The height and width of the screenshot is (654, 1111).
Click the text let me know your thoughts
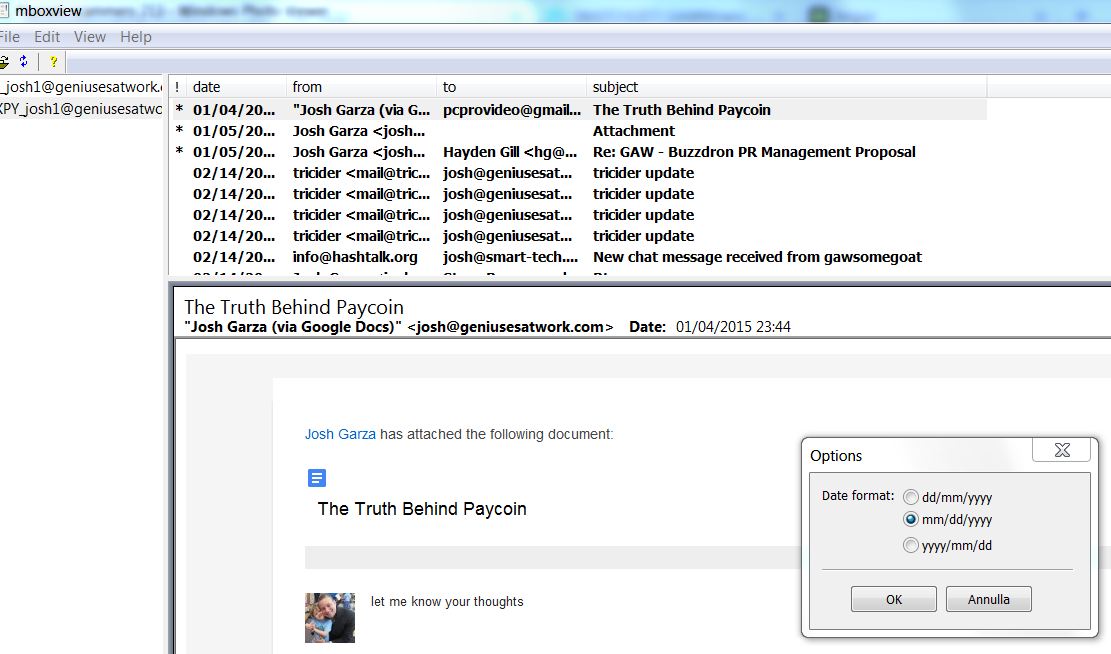point(447,602)
